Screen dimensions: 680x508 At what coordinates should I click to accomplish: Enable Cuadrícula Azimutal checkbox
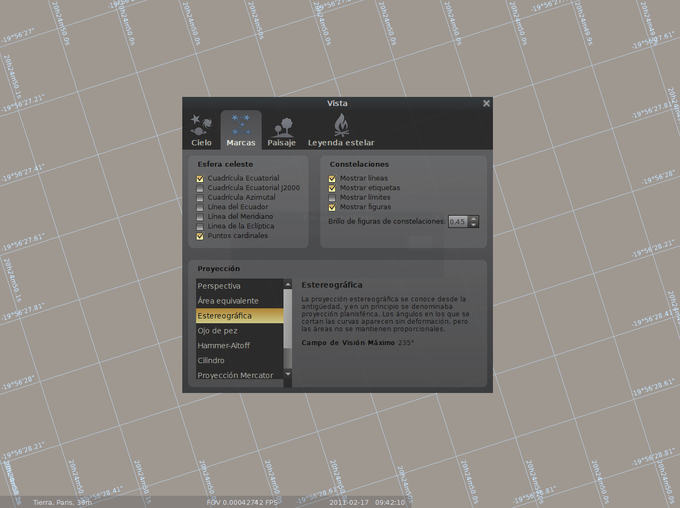[x=200, y=198]
